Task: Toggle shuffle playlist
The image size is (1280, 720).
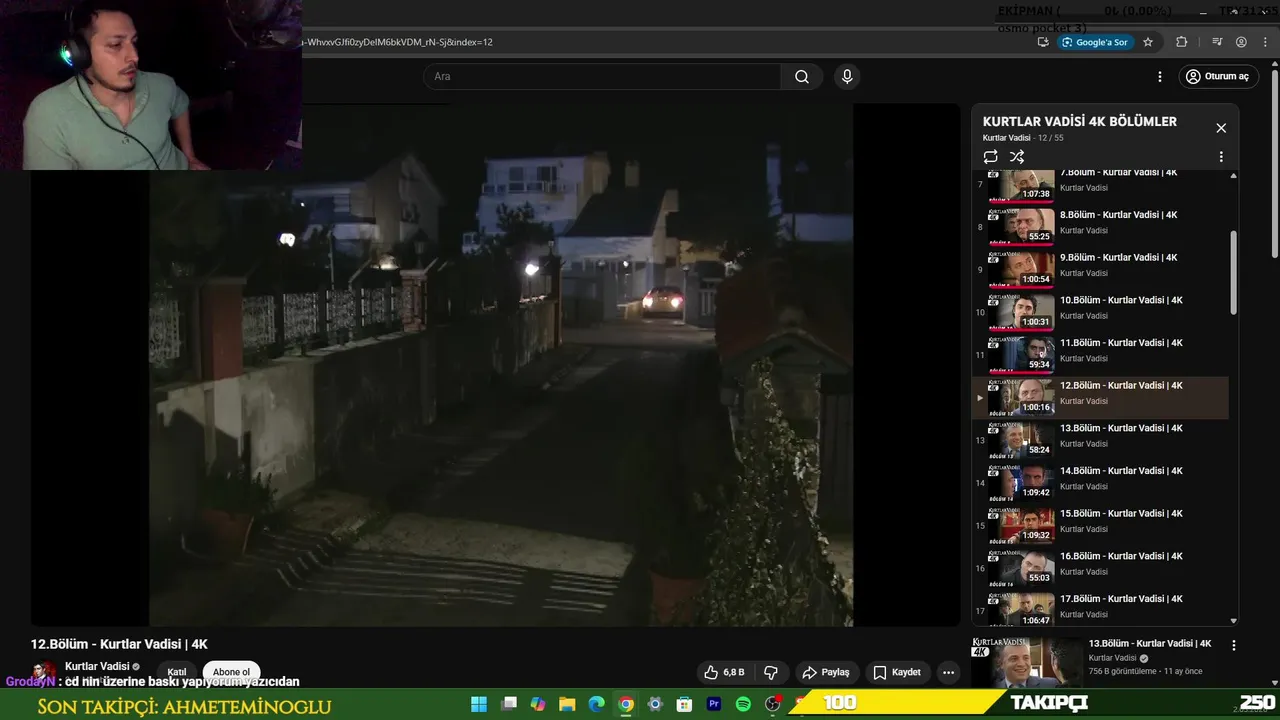Action: pos(1017,157)
